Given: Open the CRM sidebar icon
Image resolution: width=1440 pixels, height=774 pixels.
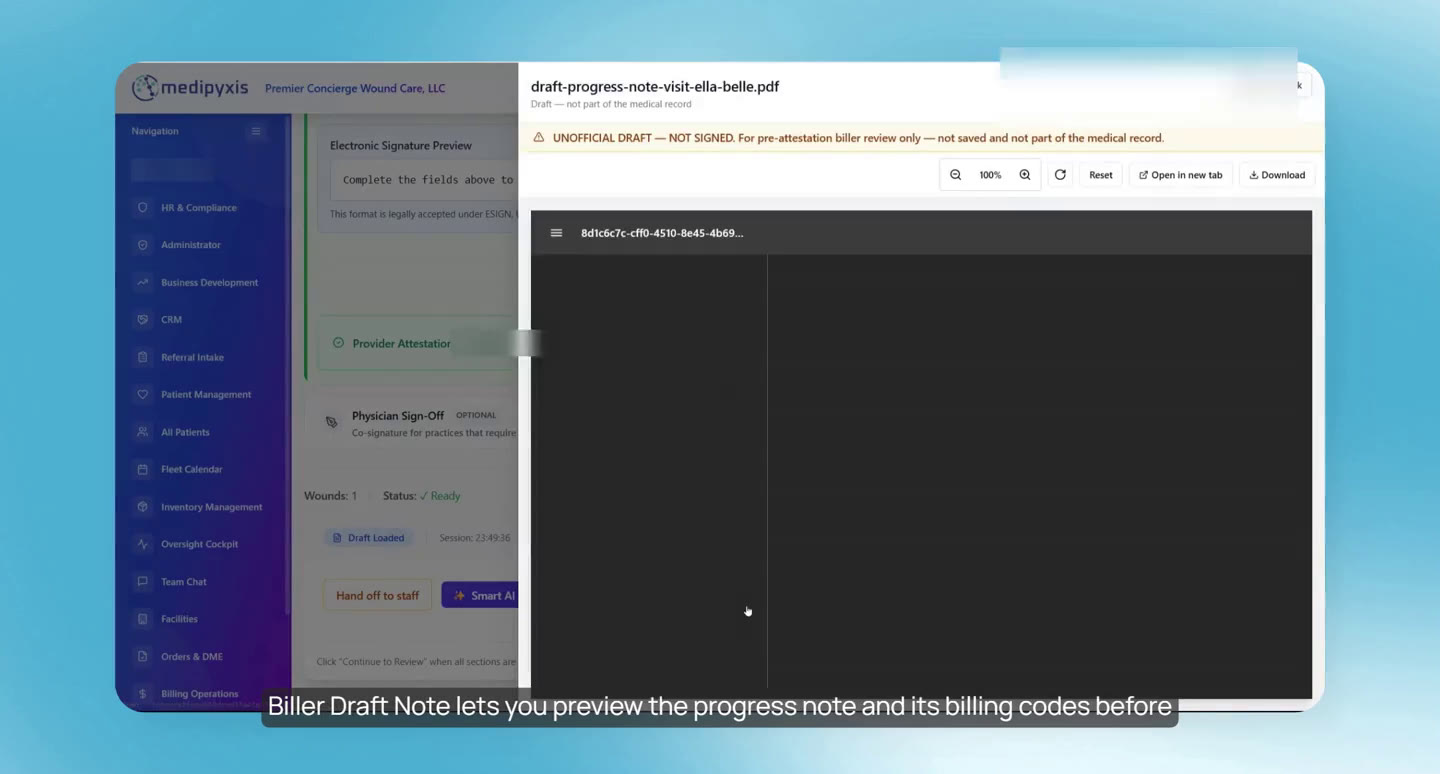Looking at the screenshot, I should click(x=142, y=320).
